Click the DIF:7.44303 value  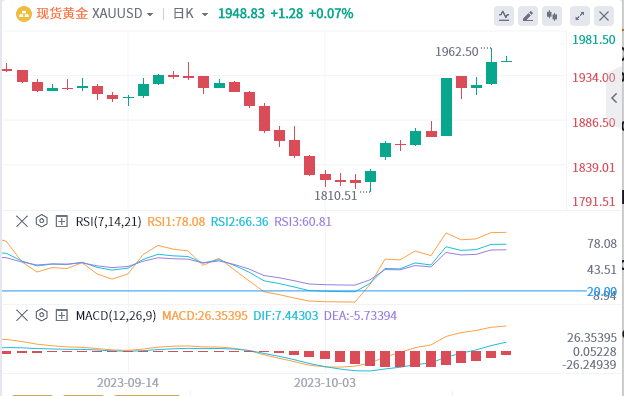286,316
